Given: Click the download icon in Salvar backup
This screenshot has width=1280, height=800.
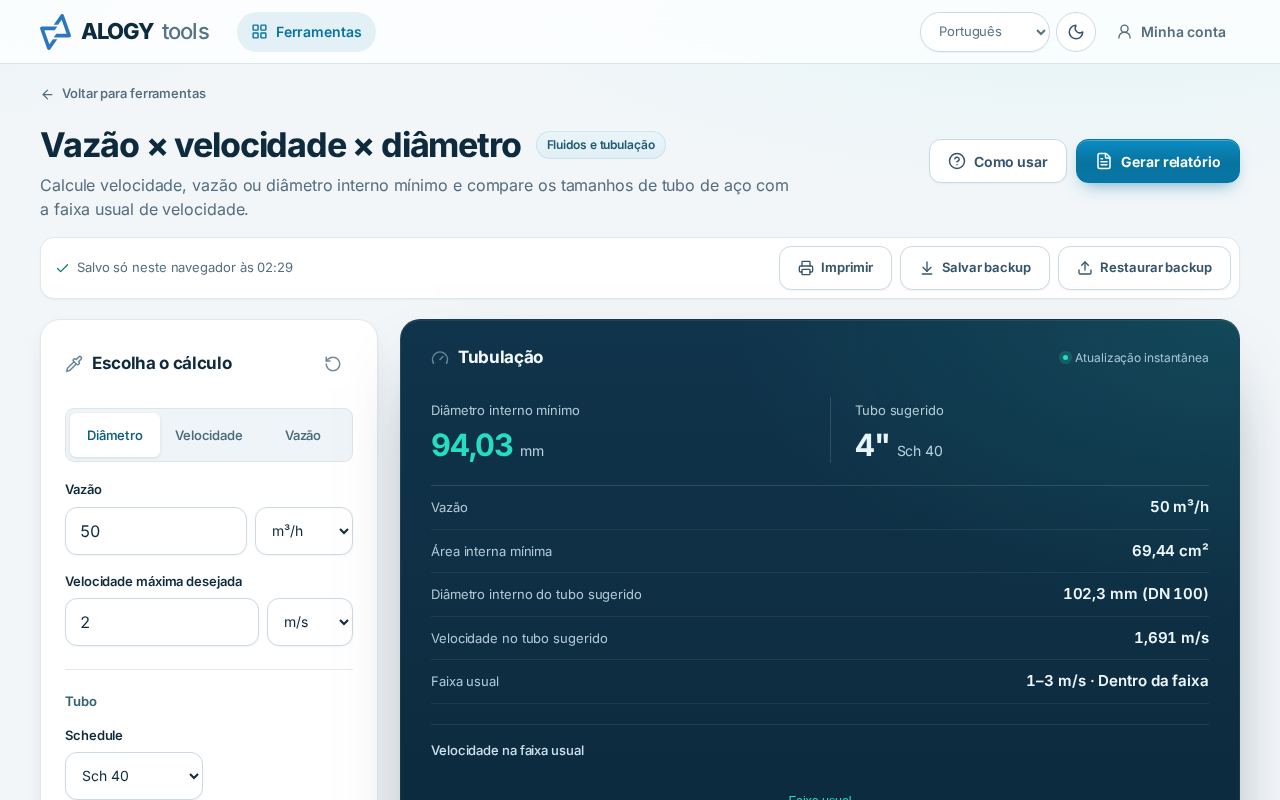Looking at the screenshot, I should [x=927, y=268].
